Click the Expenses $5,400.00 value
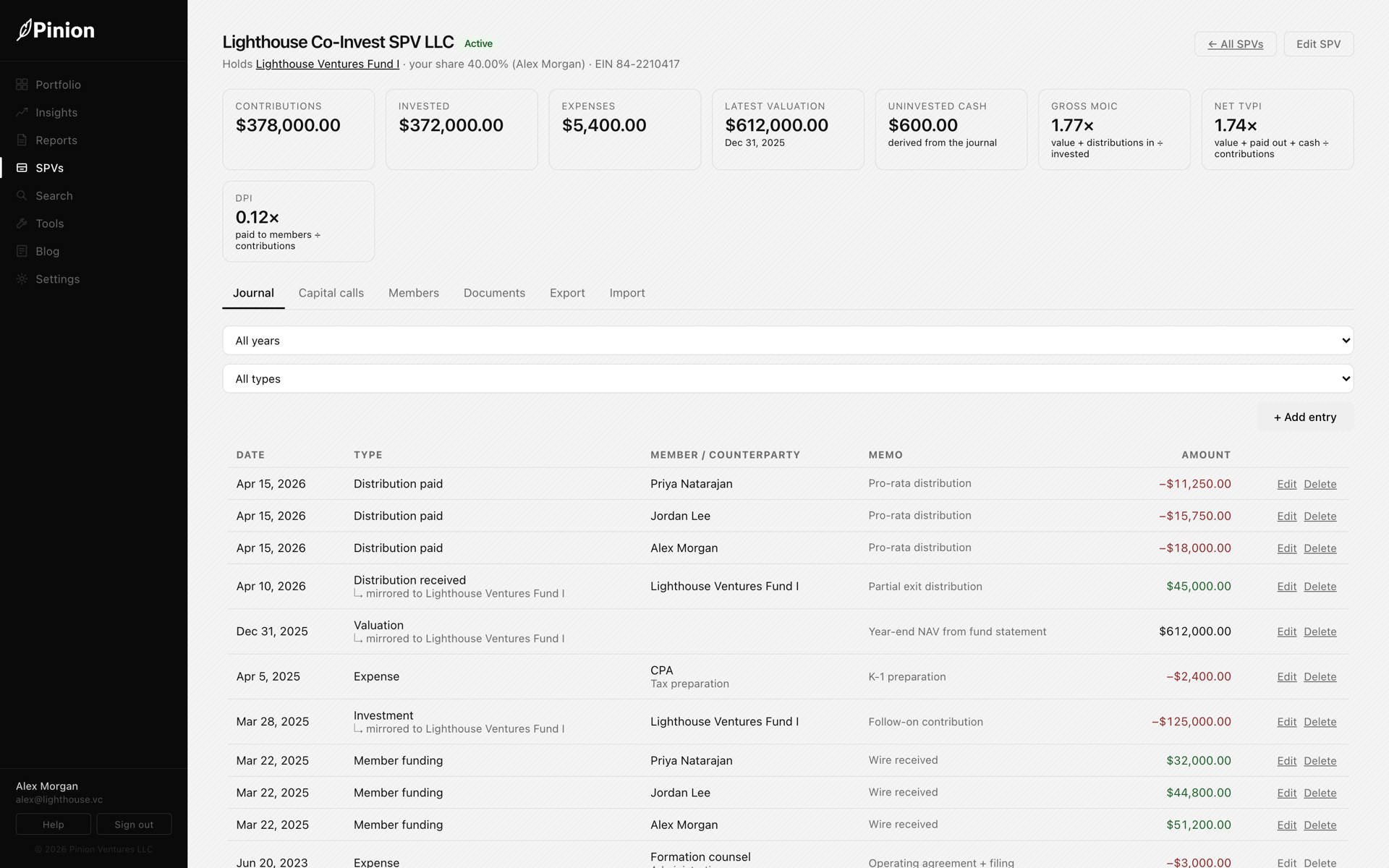The width and height of the screenshot is (1389, 868). click(x=604, y=125)
